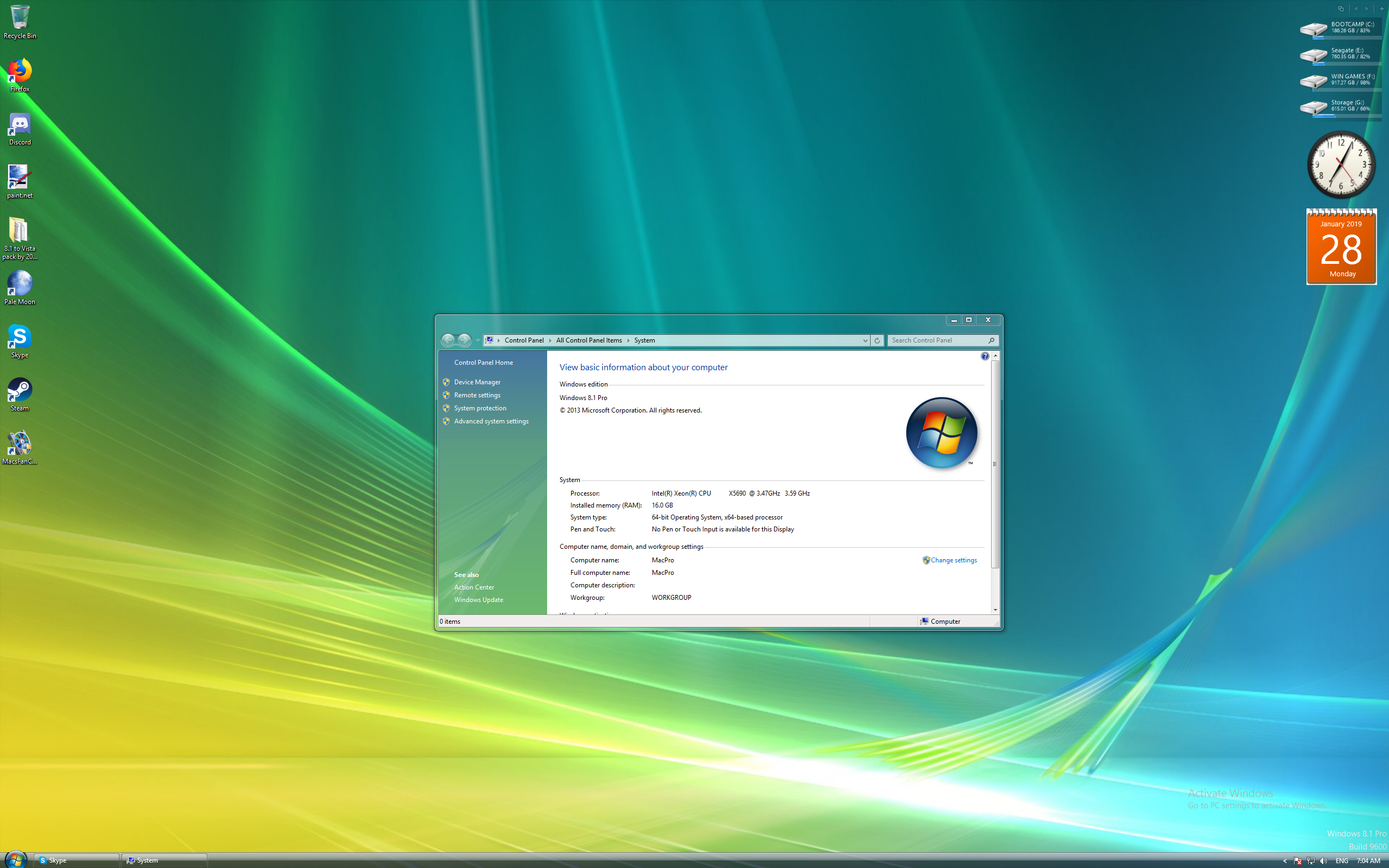The width and height of the screenshot is (1389, 868).
Task: Click the January 2019 calendar gadget
Action: pyautogui.click(x=1341, y=247)
